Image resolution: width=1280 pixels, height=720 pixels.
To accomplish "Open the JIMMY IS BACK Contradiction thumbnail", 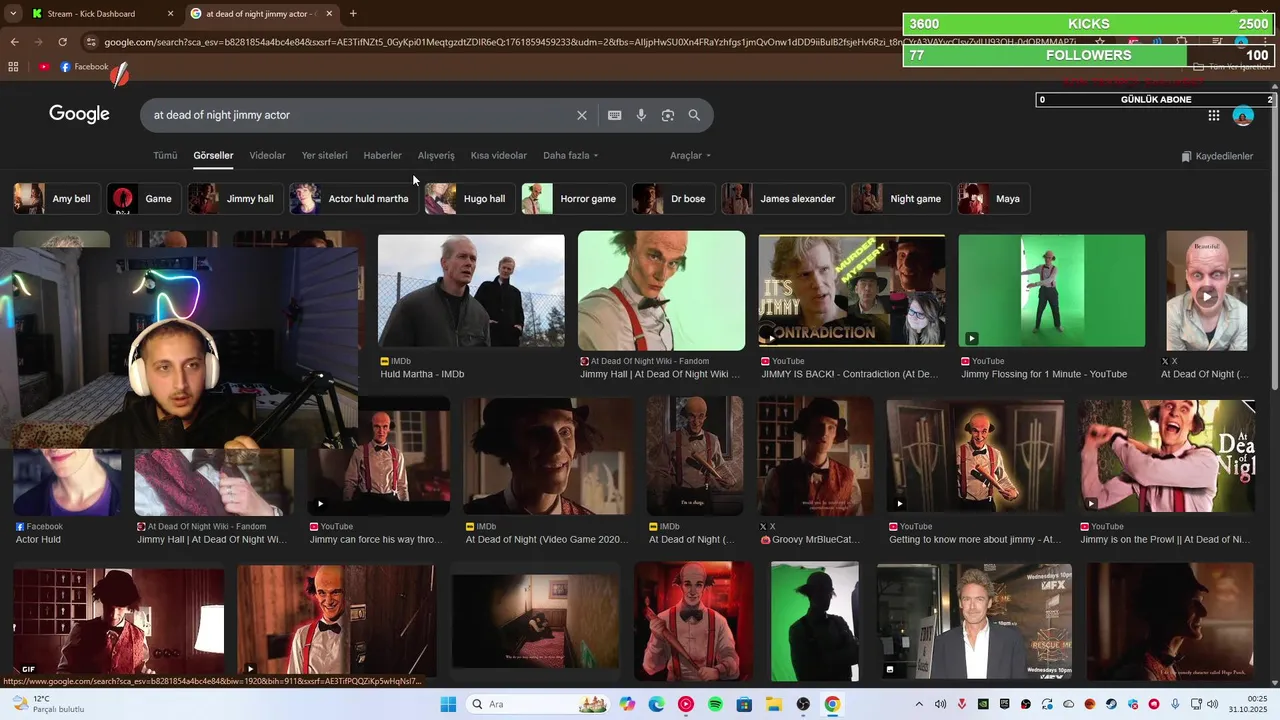I will click(852, 290).
